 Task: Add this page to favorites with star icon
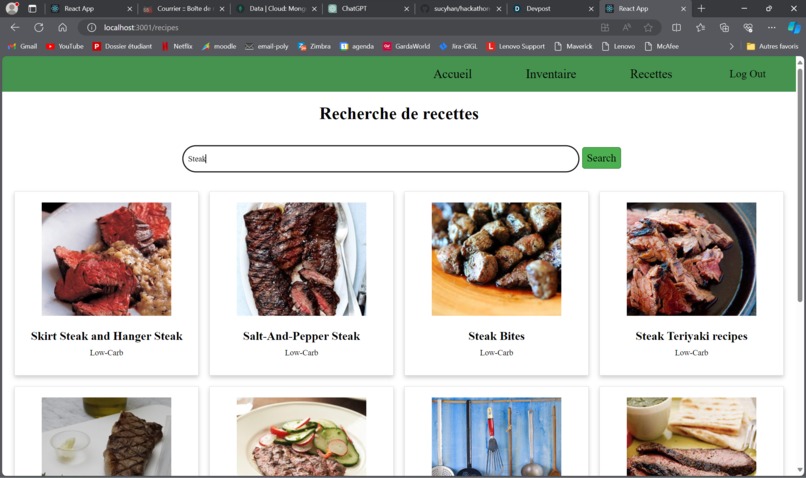coord(648,28)
